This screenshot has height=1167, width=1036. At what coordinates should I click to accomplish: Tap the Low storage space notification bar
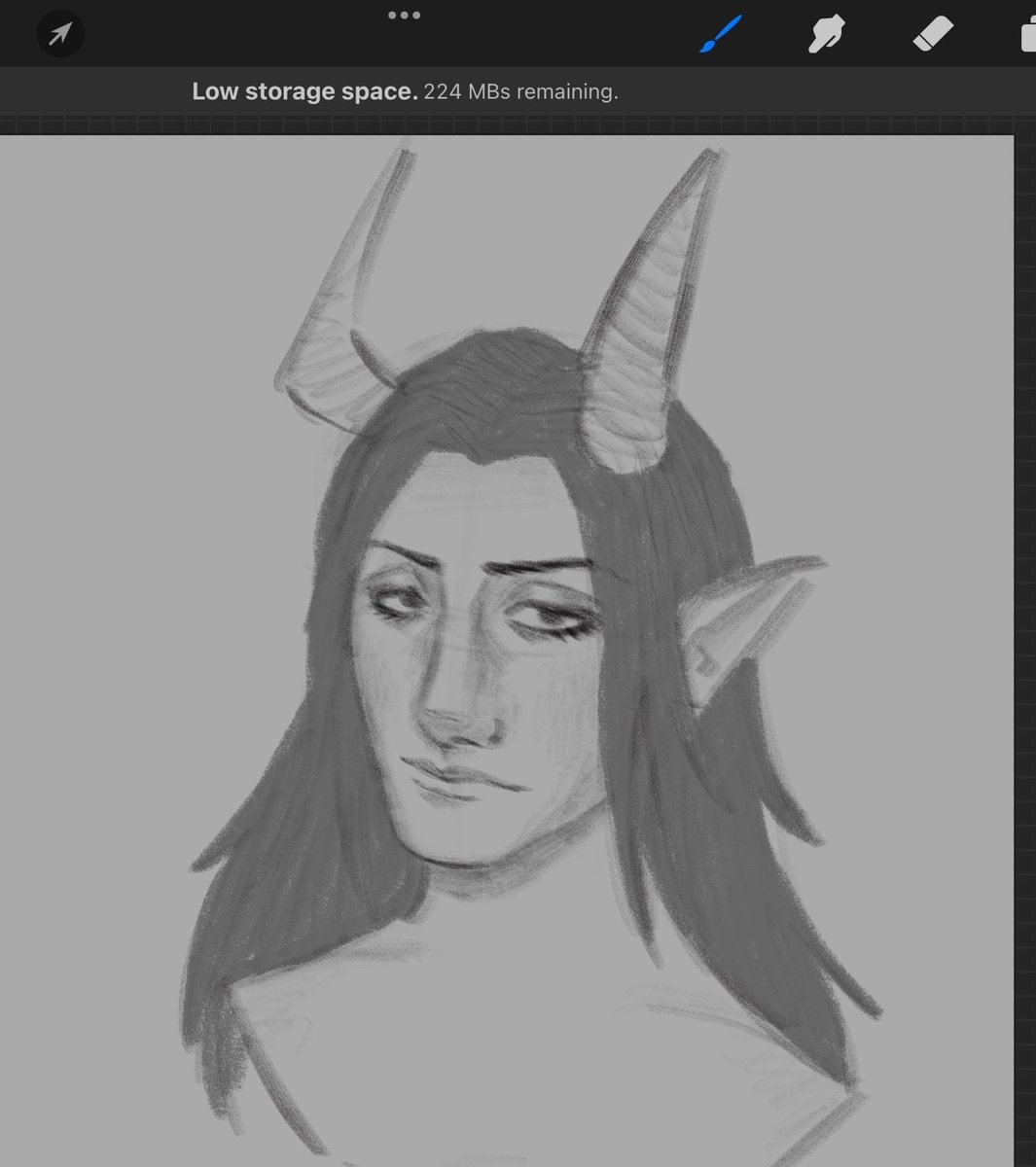[407, 91]
